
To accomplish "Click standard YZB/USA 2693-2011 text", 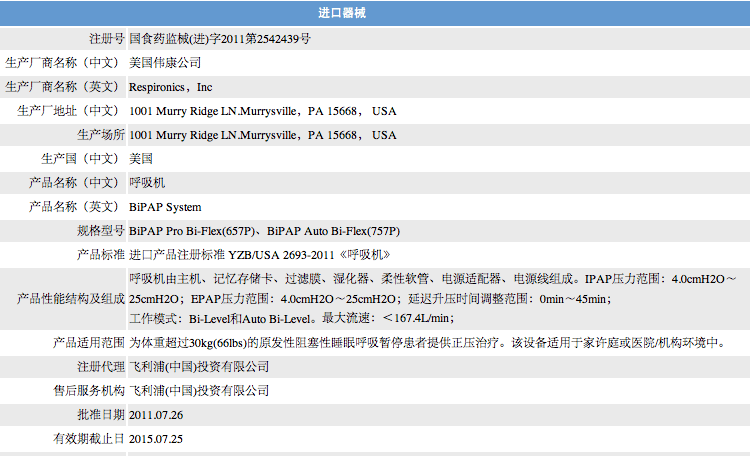I will click(x=281, y=255).
